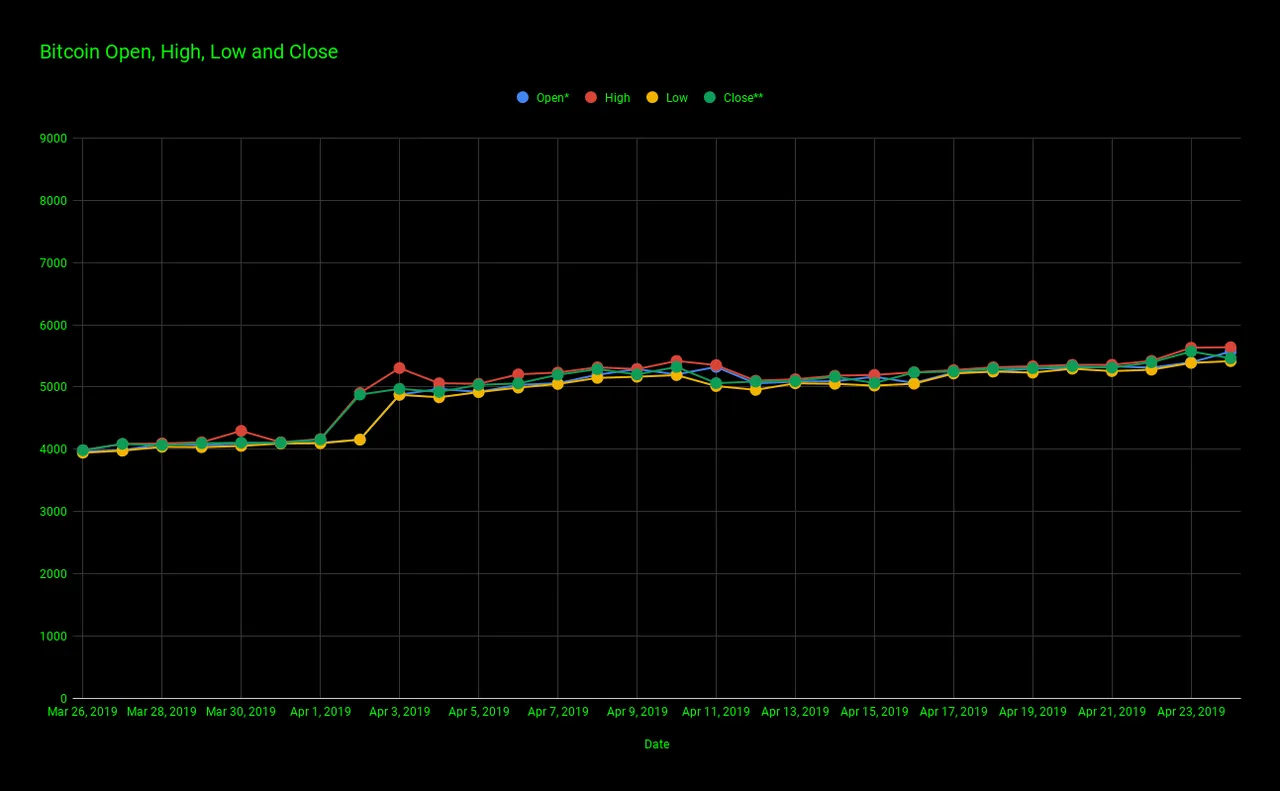This screenshot has height=791, width=1280.
Task: Select the 'High' legend label
Action: coord(617,98)
